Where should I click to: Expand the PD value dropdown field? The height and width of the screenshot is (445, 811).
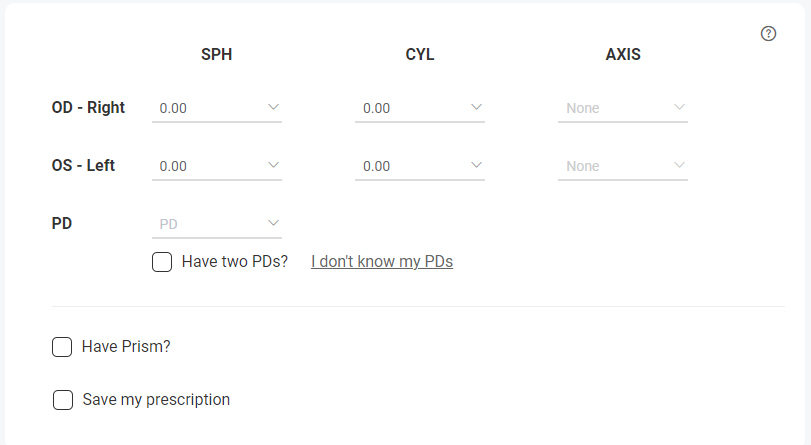pyautogui.click(x=217, y=224)
